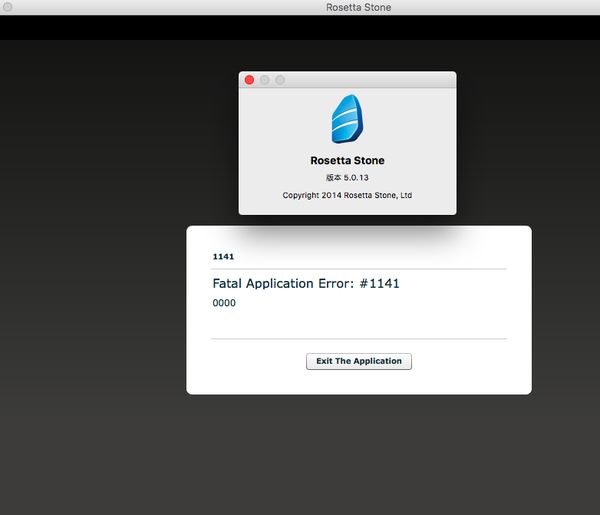Click the "0000" error detail text
The image size is (600, 515).
pos(224,303)
